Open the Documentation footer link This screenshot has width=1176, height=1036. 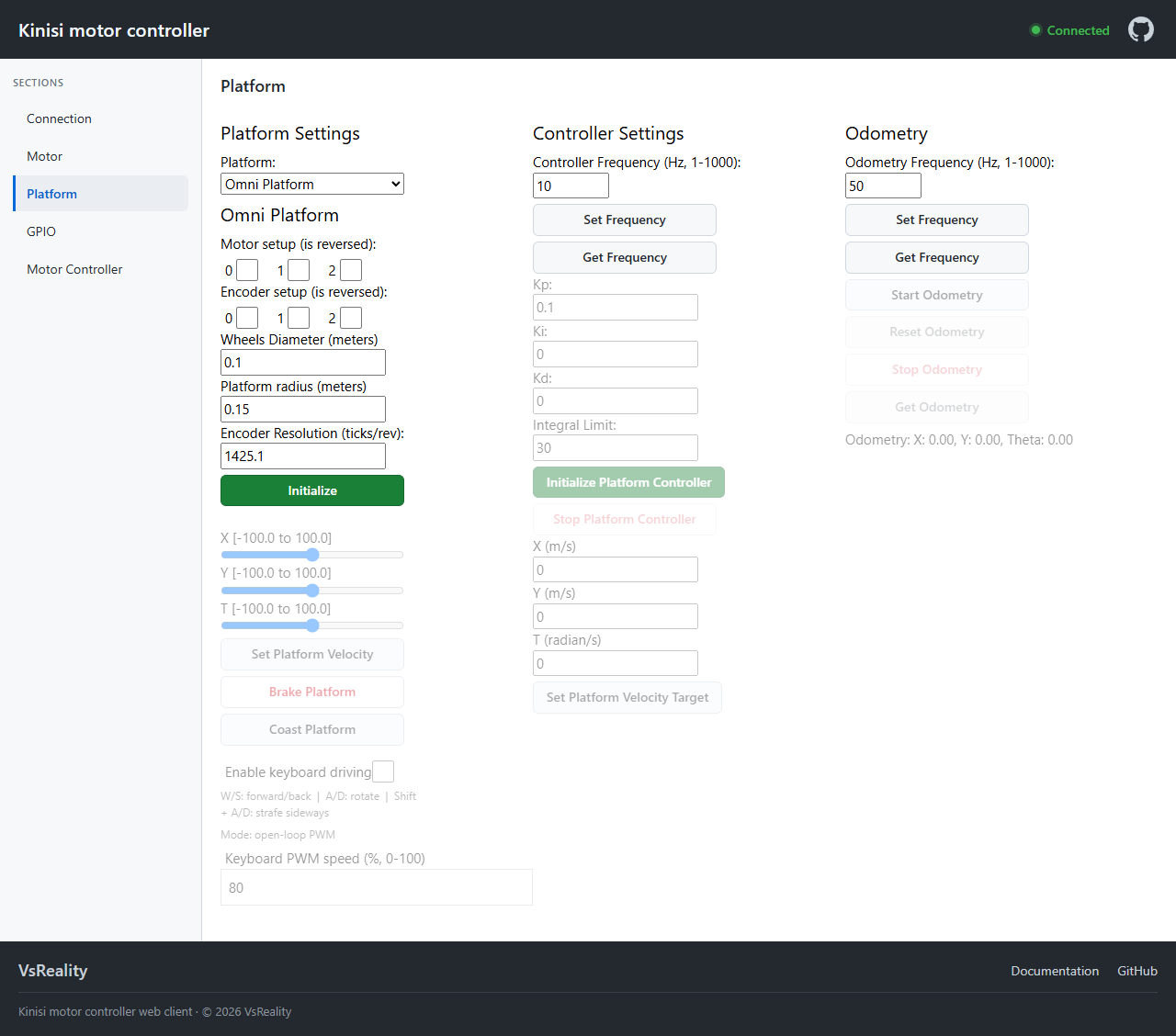pyautogui.click(x=1055, y=971)
